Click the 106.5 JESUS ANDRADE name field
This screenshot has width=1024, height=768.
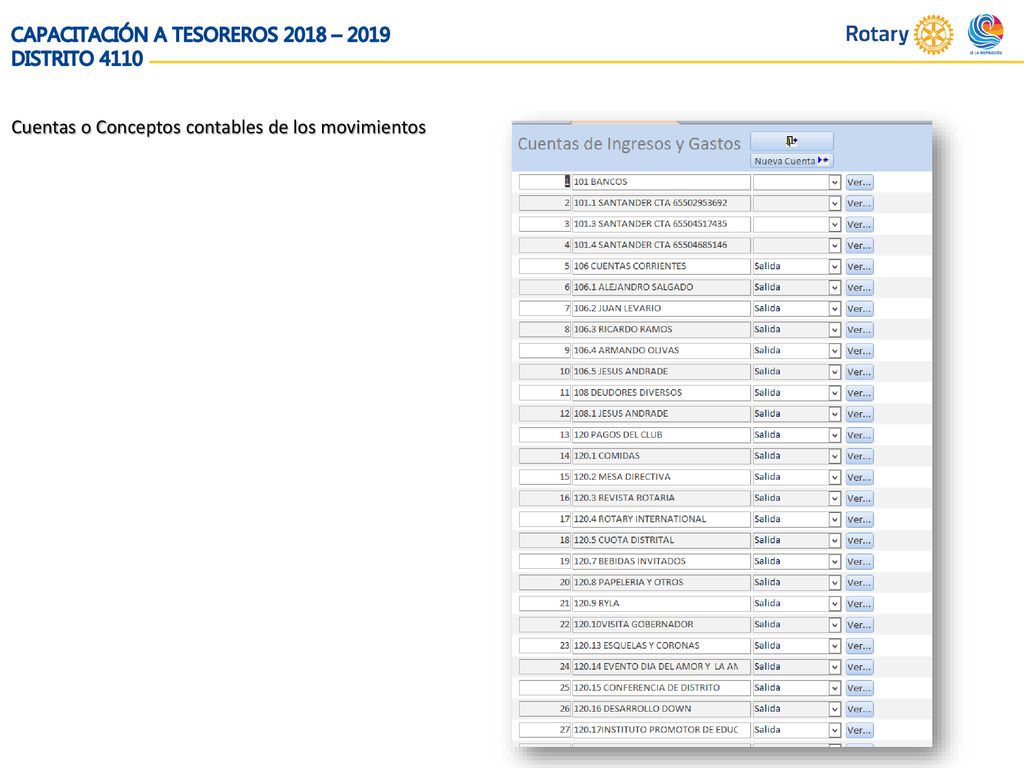[x=661, y=372]
